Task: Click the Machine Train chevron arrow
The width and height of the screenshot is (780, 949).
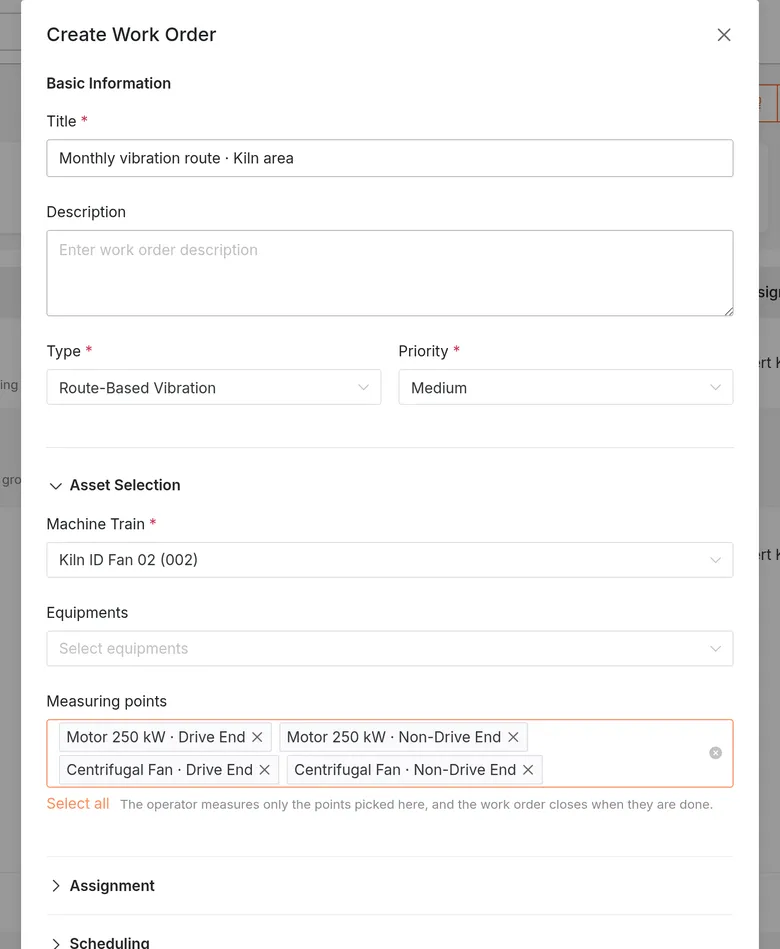Action: [x=715, y=560]
